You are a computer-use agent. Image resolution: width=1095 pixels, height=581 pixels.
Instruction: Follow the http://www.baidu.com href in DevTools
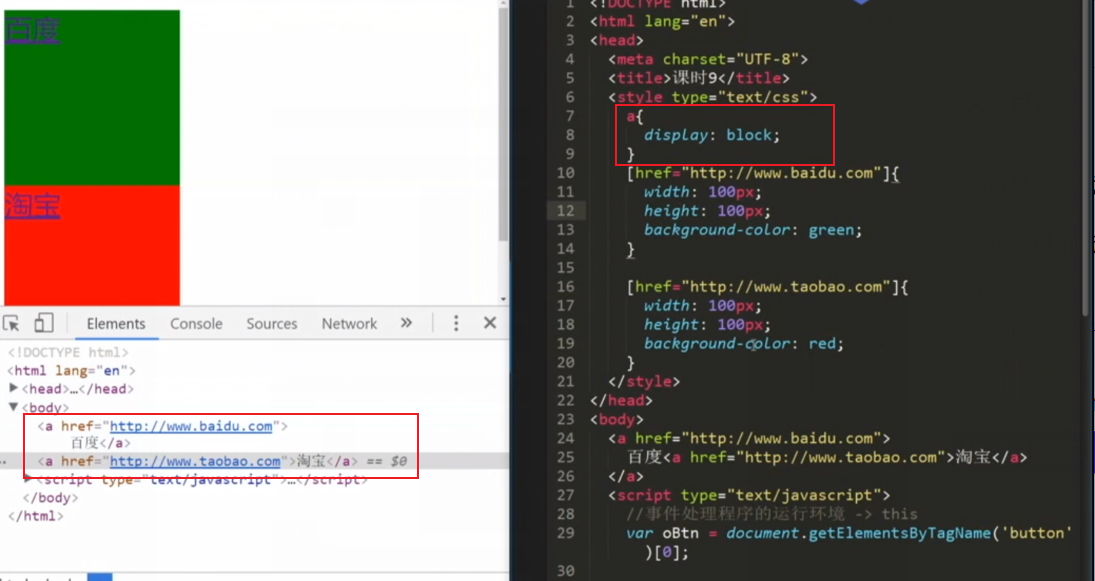(x=191, y=426)
